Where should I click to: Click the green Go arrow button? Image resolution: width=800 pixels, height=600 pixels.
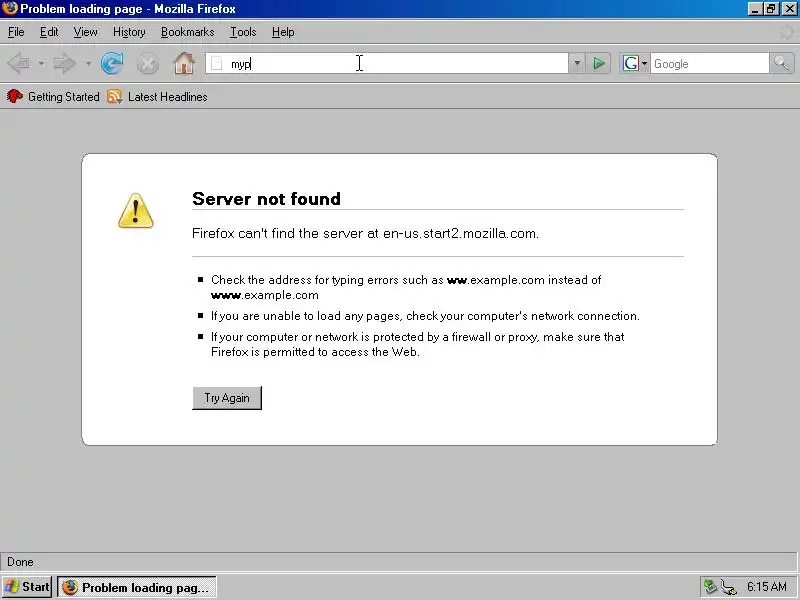[598, 64]
